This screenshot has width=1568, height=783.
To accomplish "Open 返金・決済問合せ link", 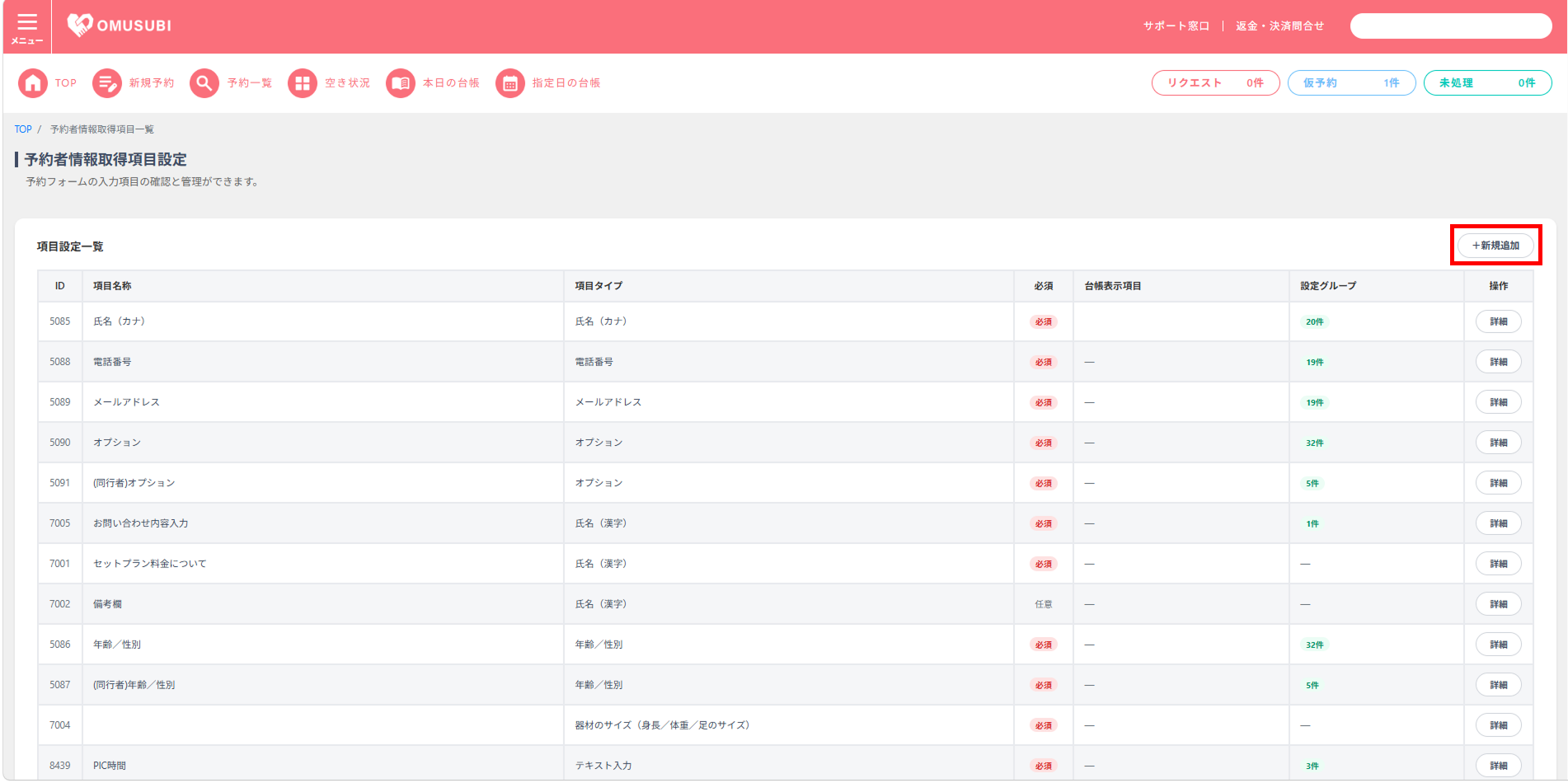I will point(1279,26).
